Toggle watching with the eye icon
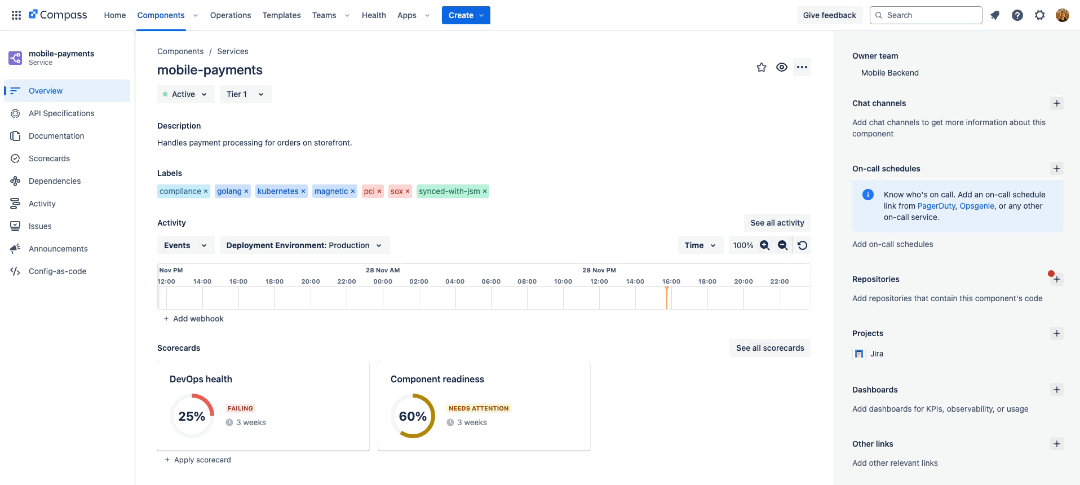 (782, 67)
